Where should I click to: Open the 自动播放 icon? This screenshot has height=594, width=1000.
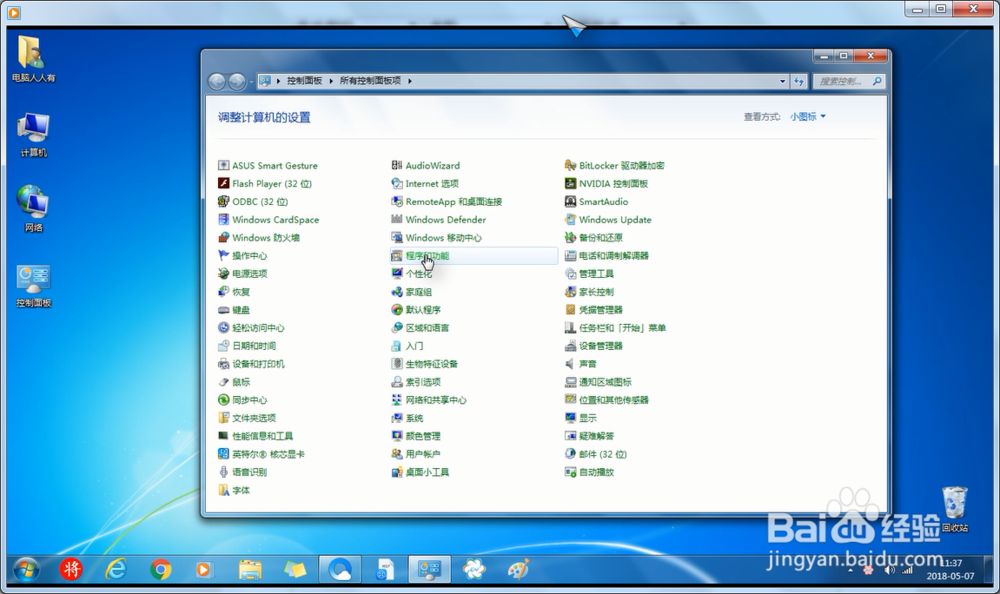[570, 472]
